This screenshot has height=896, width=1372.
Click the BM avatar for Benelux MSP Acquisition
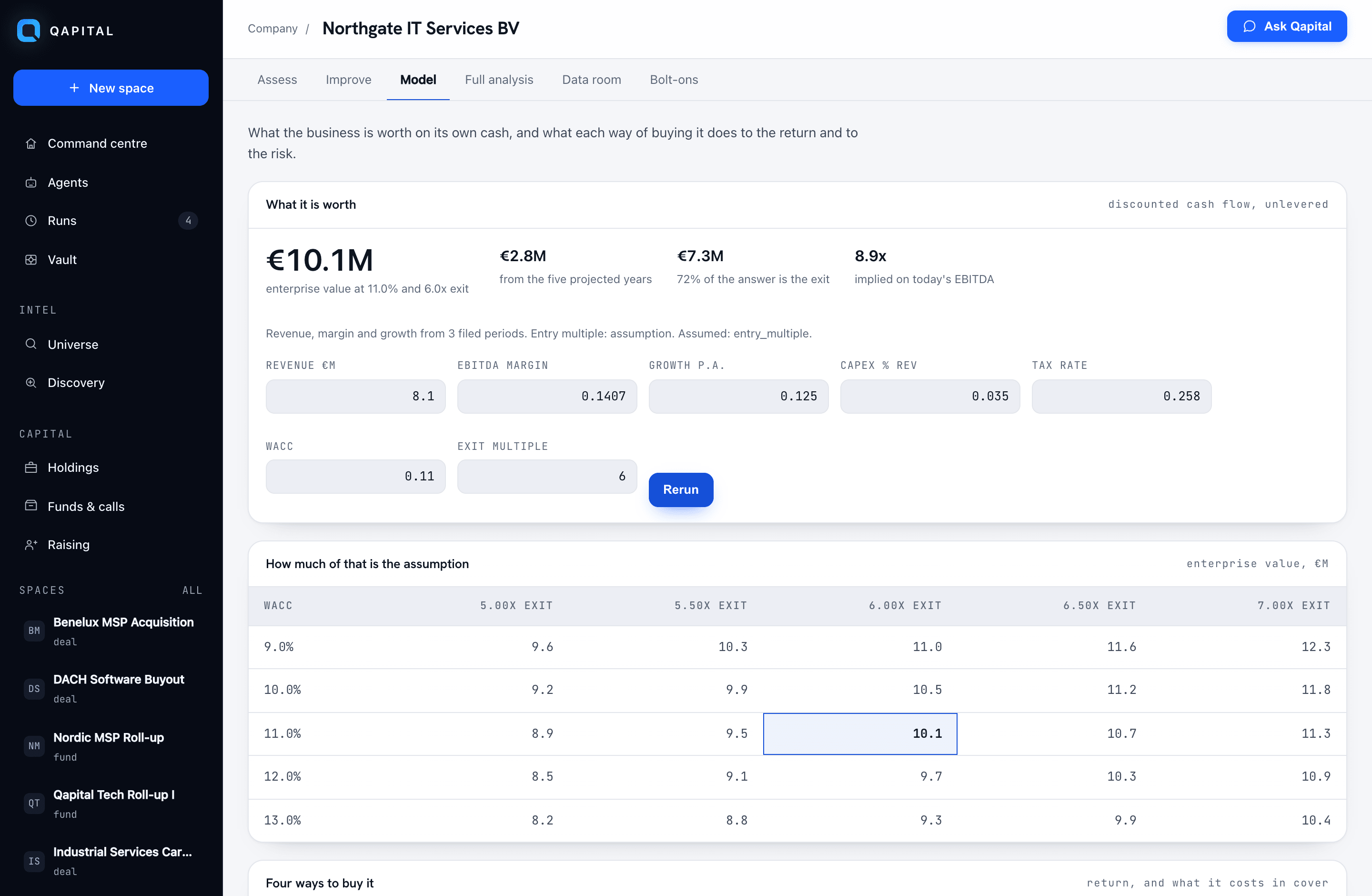coord(34,631)
